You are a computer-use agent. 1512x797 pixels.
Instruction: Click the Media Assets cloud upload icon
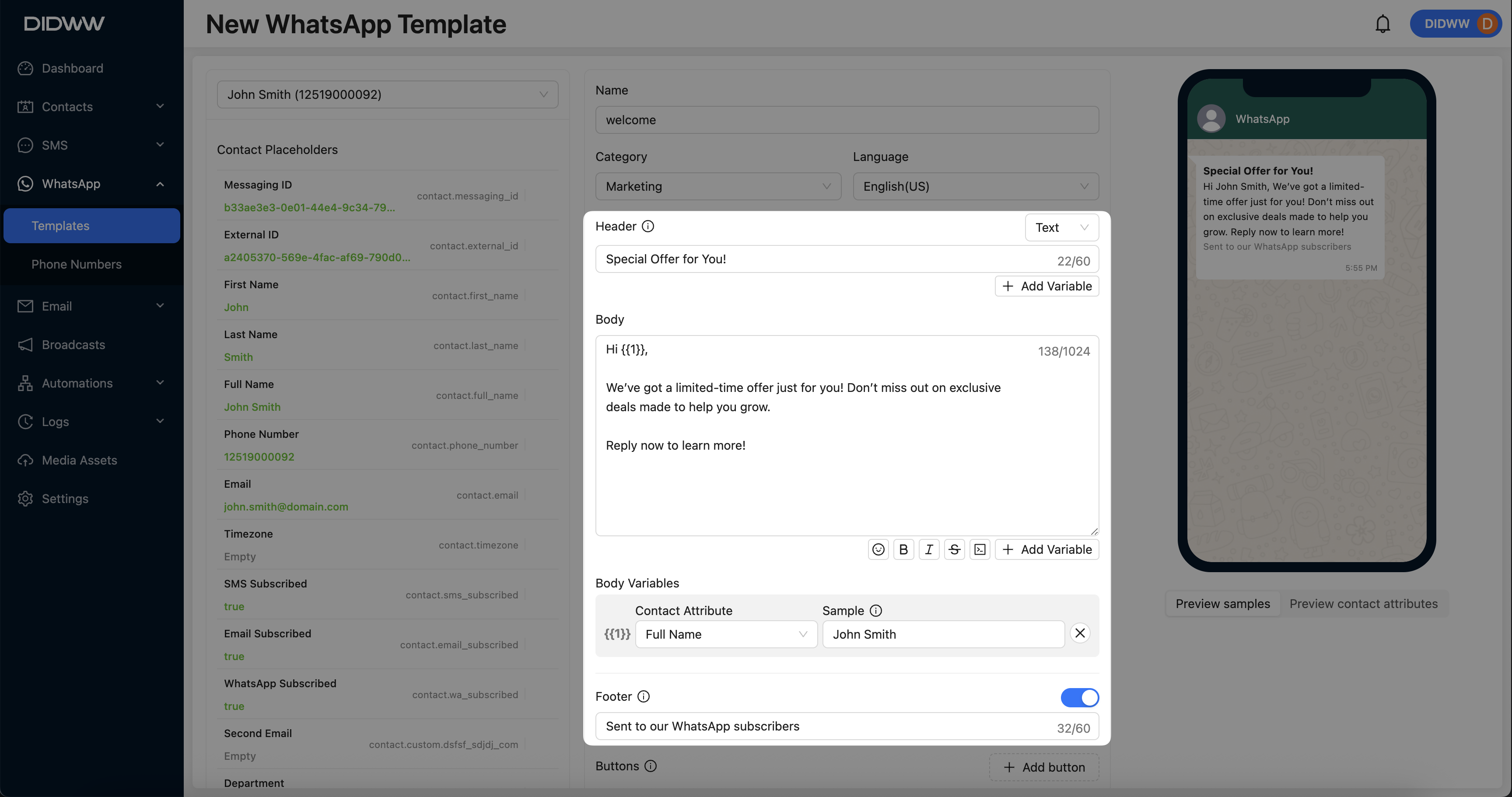tap(25, 460)
